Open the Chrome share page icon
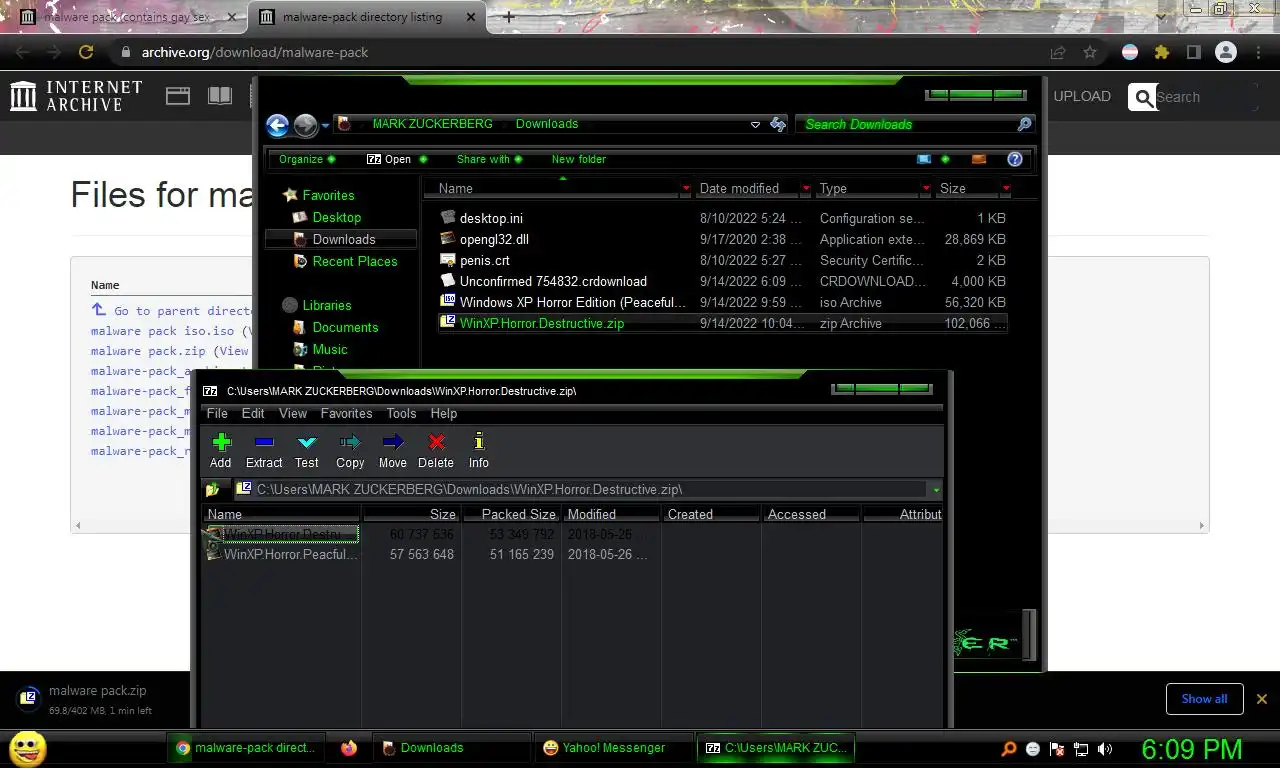The image size is (1280, 768). tap(1058, 52)
